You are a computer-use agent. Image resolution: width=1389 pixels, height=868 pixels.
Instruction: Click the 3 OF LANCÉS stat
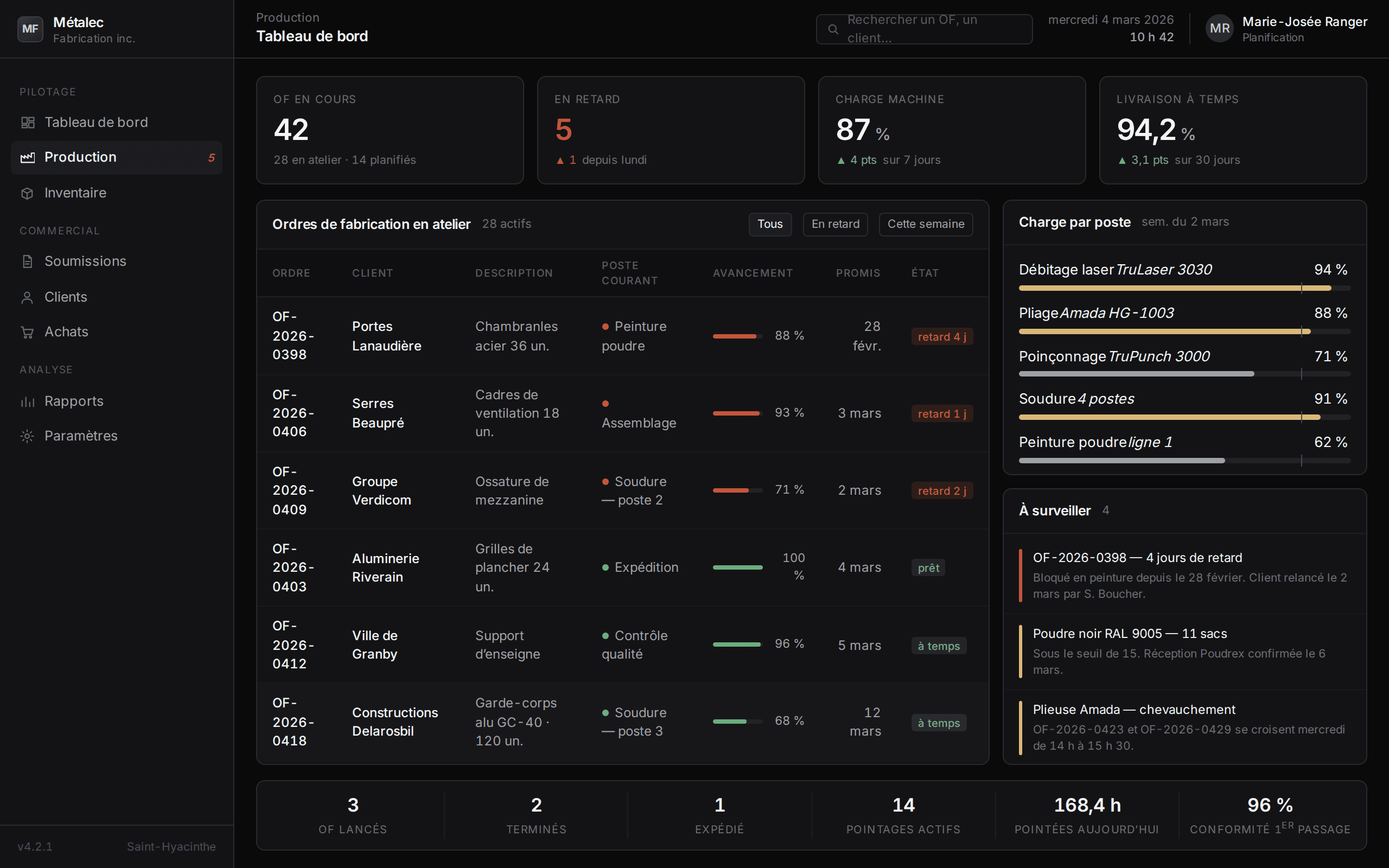[353, 815]
